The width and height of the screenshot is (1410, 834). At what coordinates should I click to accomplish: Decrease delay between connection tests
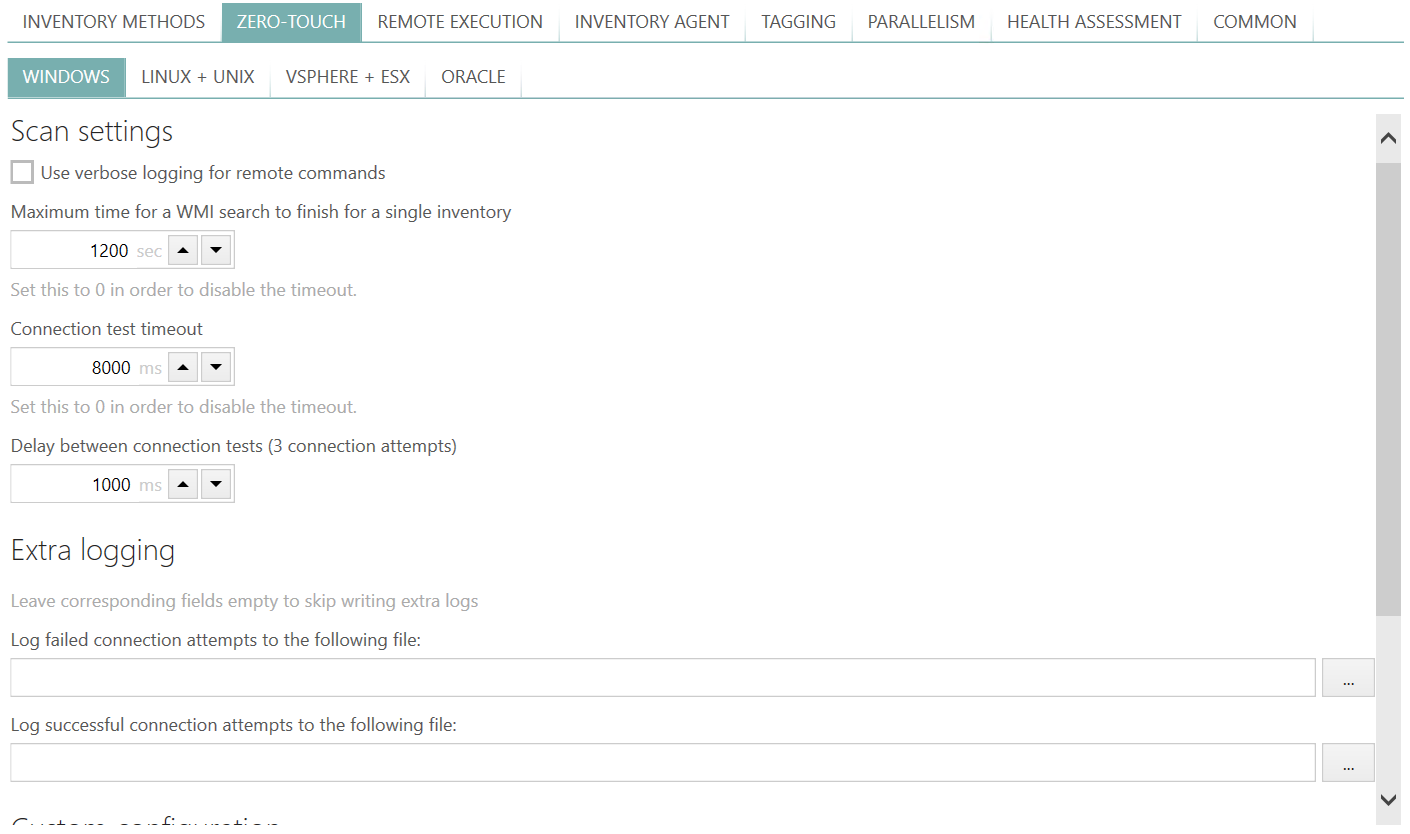216,485
